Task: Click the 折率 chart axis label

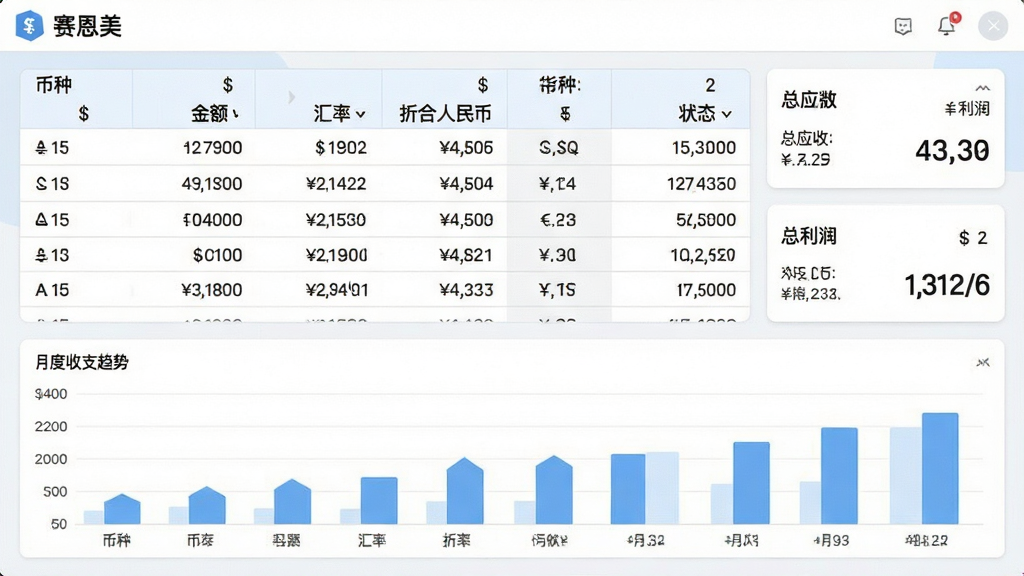Action: 456,540
